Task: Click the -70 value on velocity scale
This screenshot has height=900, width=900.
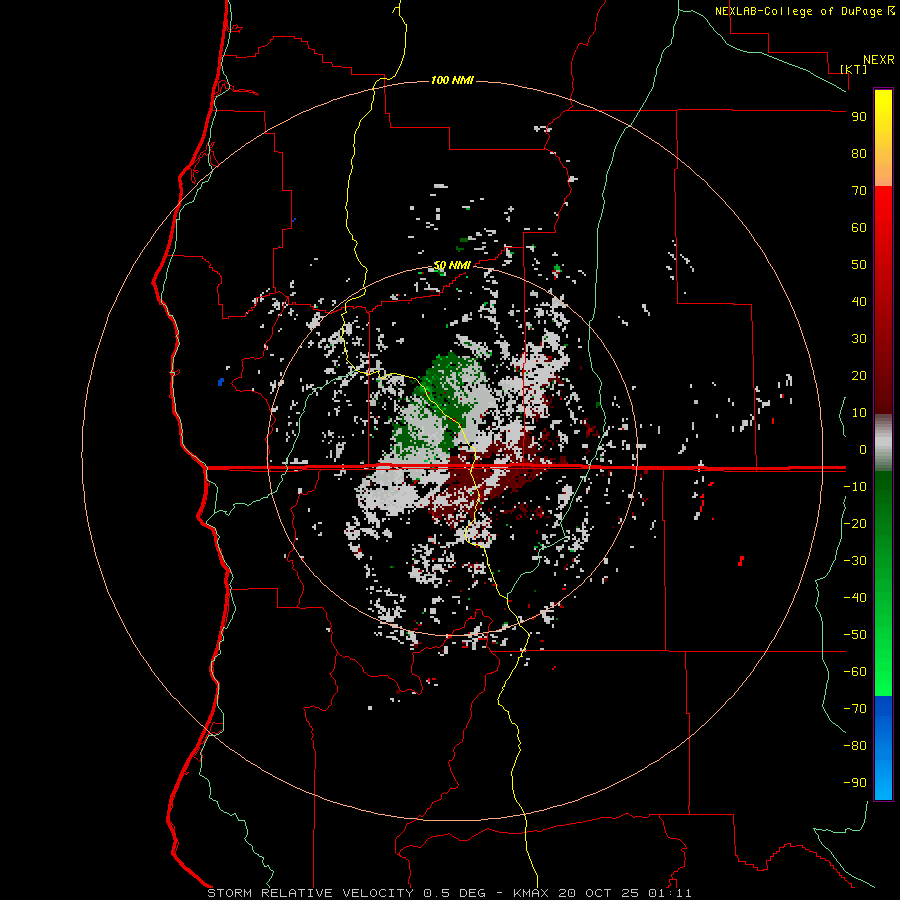Action: tap(855, 708)
